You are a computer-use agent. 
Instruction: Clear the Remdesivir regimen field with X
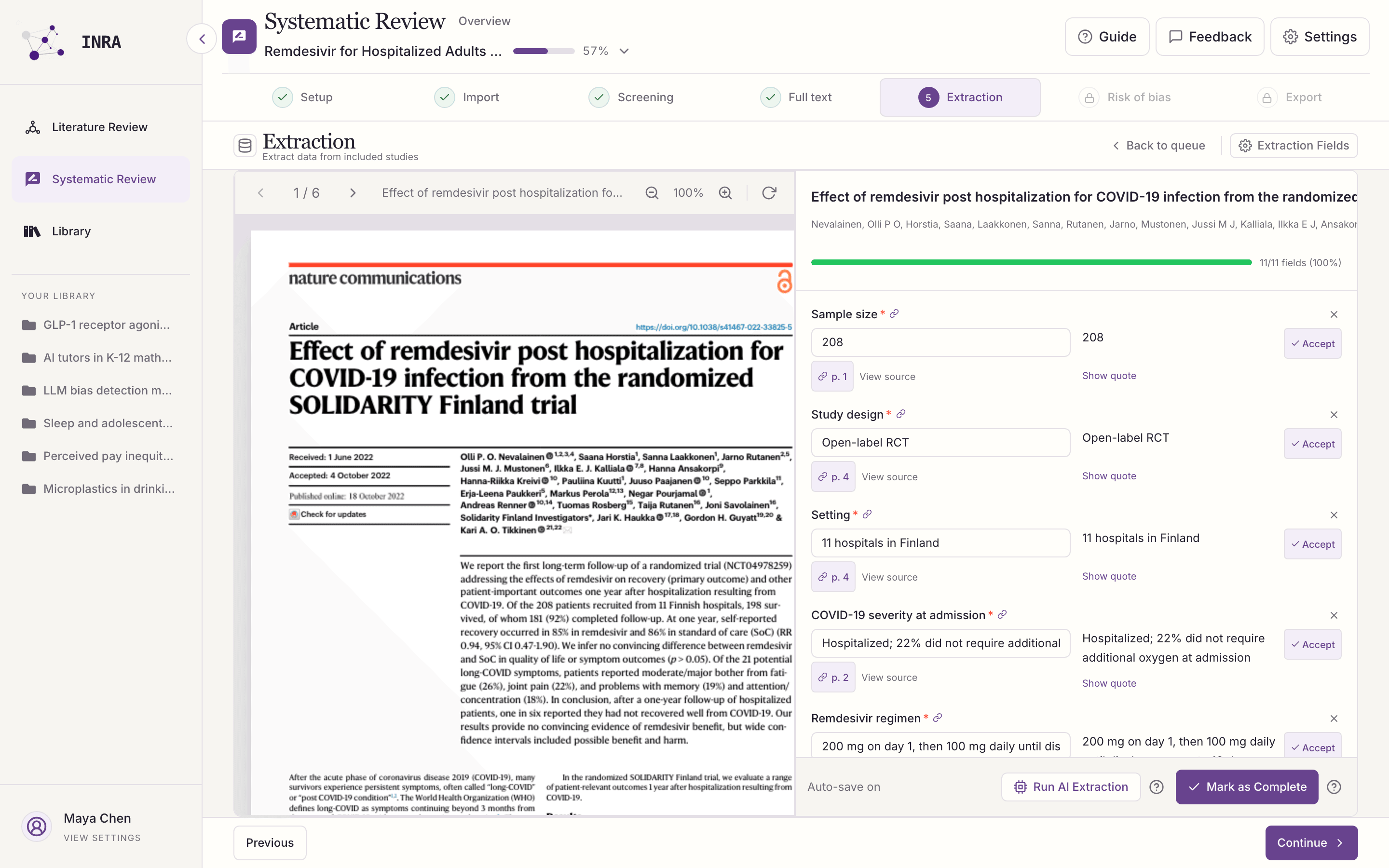[1334, 719]
